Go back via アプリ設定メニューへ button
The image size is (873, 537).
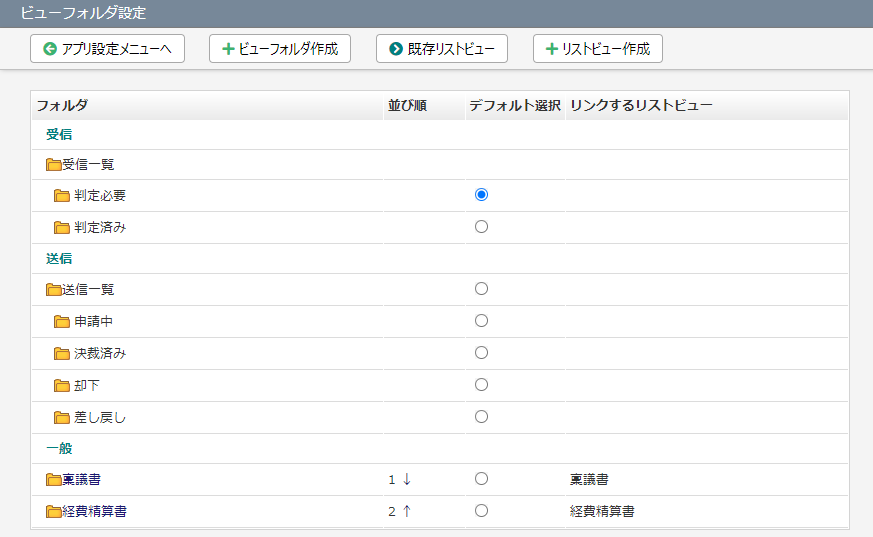[107, 49]
